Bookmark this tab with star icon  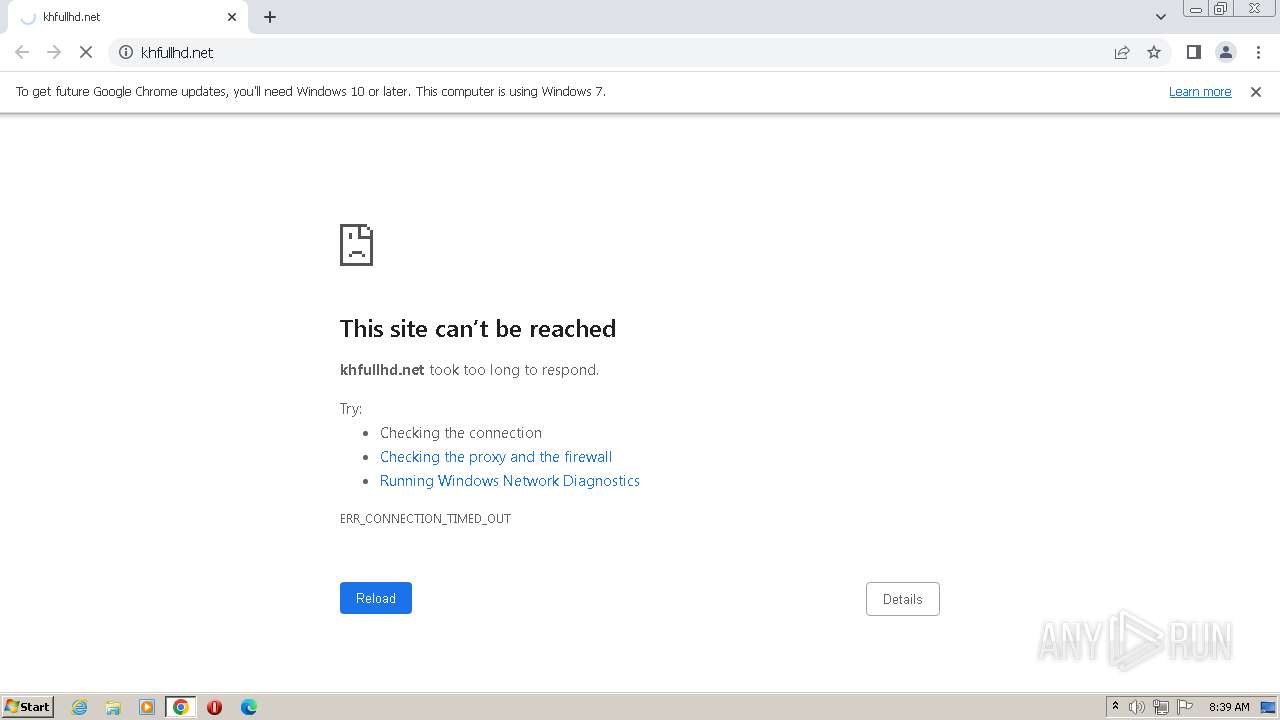pos(1154,52)
